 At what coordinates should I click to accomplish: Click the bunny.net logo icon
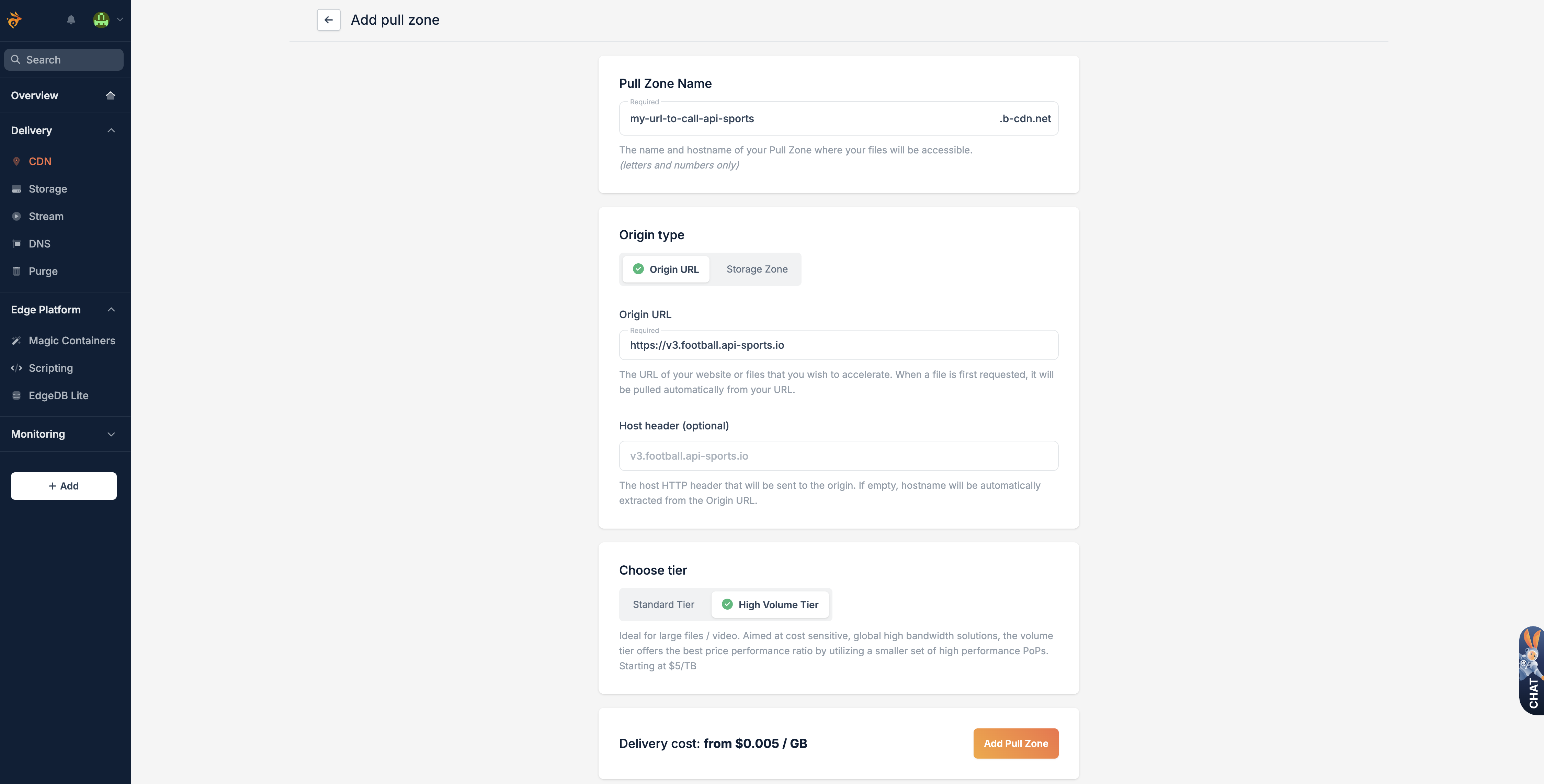pos(14,20)
